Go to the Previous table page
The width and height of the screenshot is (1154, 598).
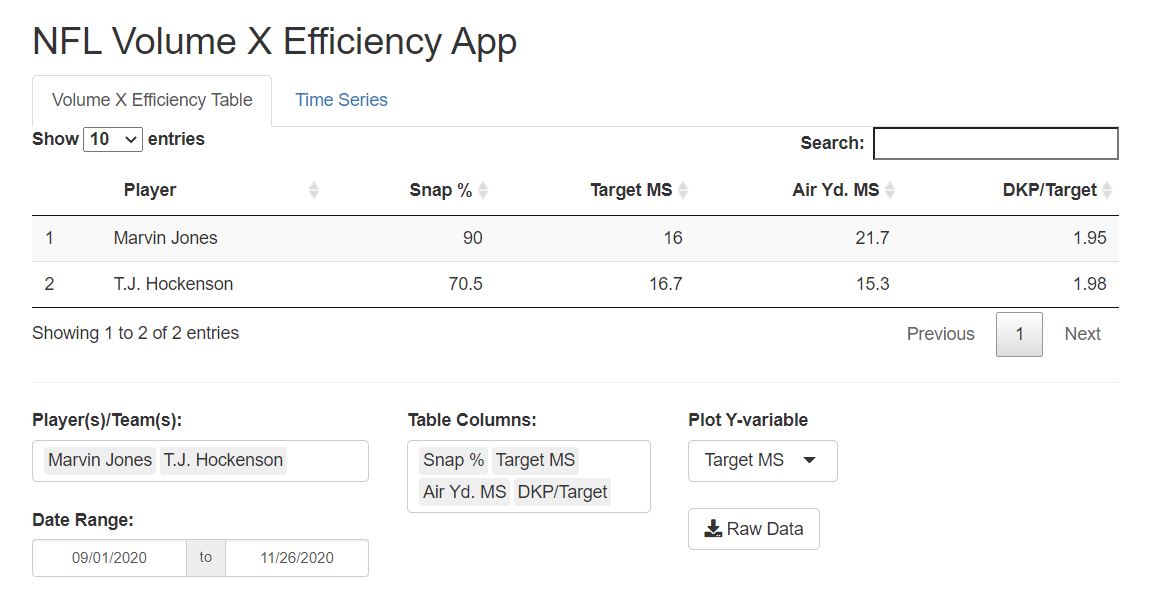click(x=941, y=334)
